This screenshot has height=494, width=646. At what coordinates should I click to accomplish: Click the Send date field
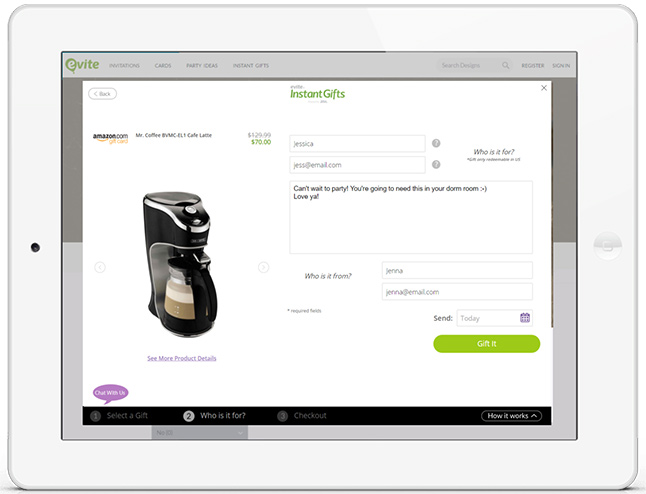(x=494, y=318)
